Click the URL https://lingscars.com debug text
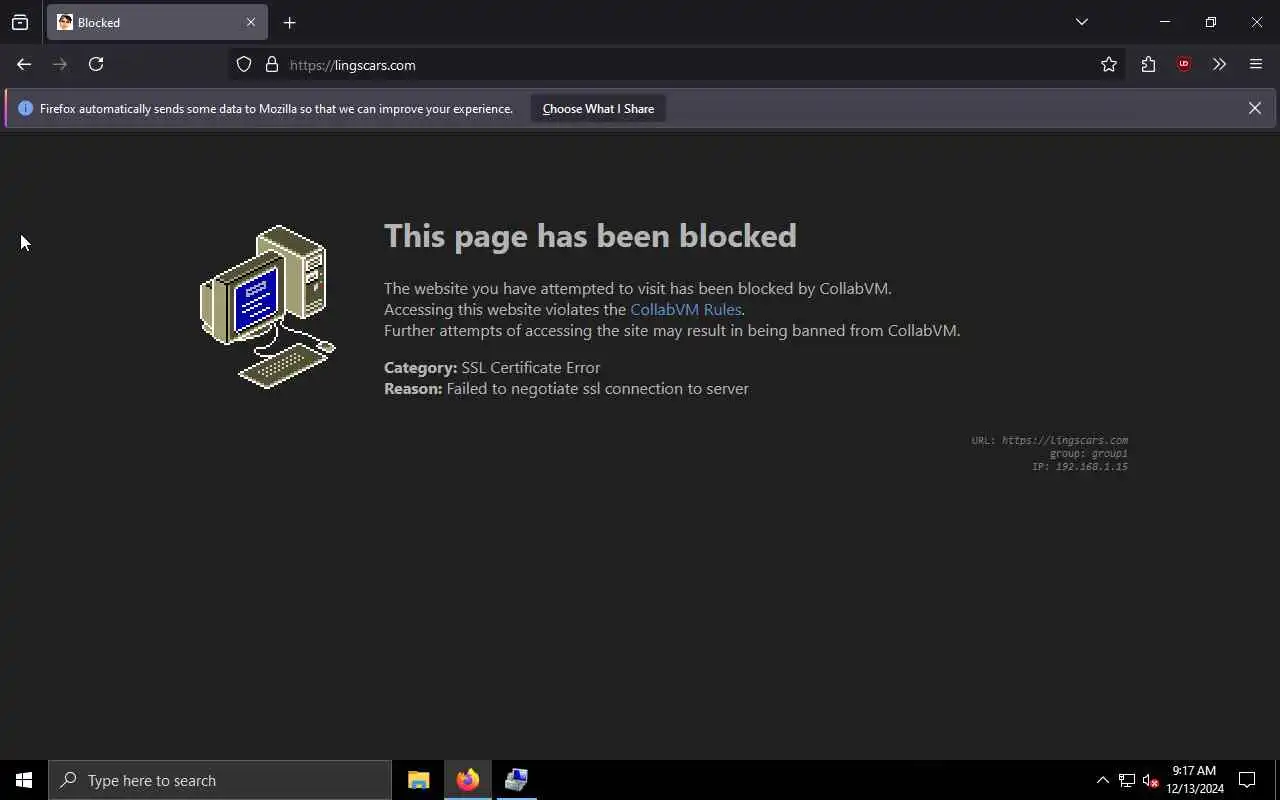The width and height of the screenshot is (1280, 800). [x=1049, y=440]
